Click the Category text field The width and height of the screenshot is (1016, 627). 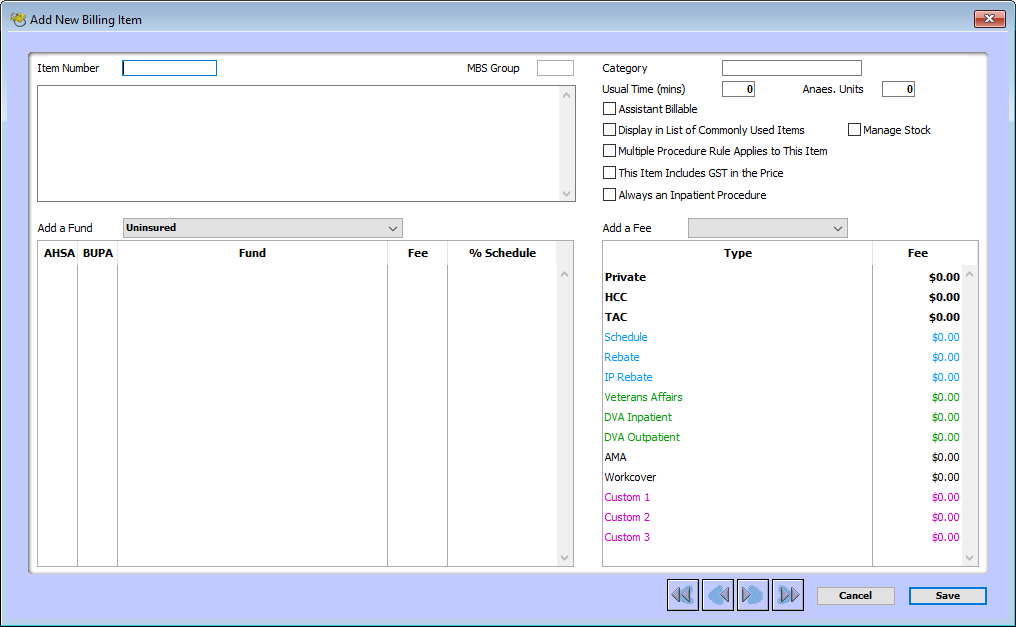791,67
